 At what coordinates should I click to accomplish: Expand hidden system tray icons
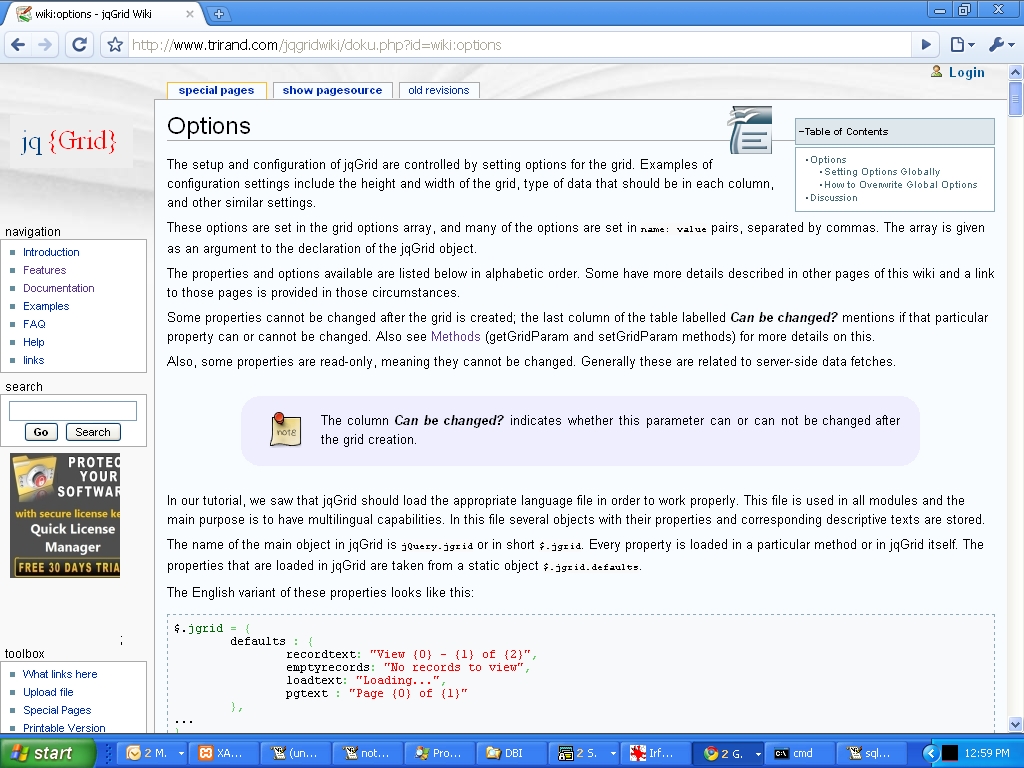pyautogui.click(x=931, y=753)
